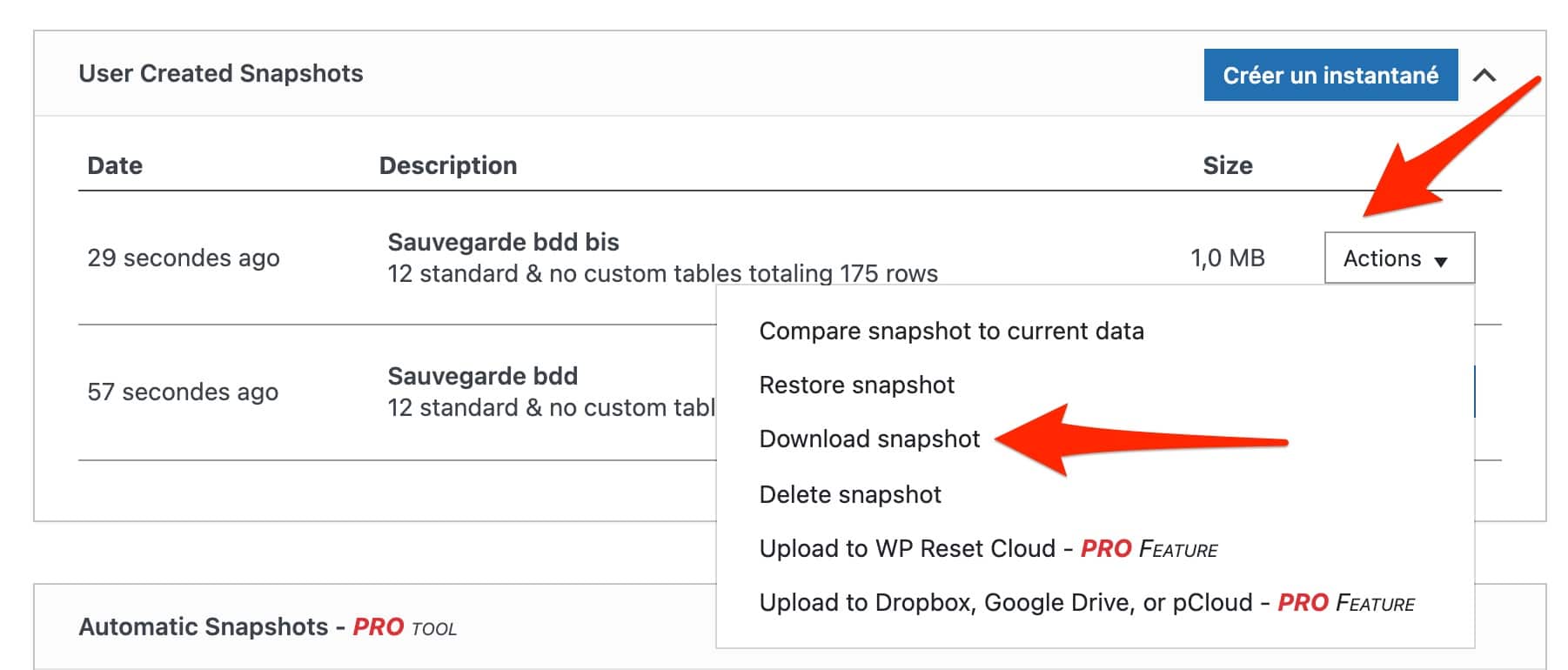Open the Actions dropdown for Sauvegarde bdd bis
Viewport: 1568px width, 670px height.
(x=1398, y=258)
